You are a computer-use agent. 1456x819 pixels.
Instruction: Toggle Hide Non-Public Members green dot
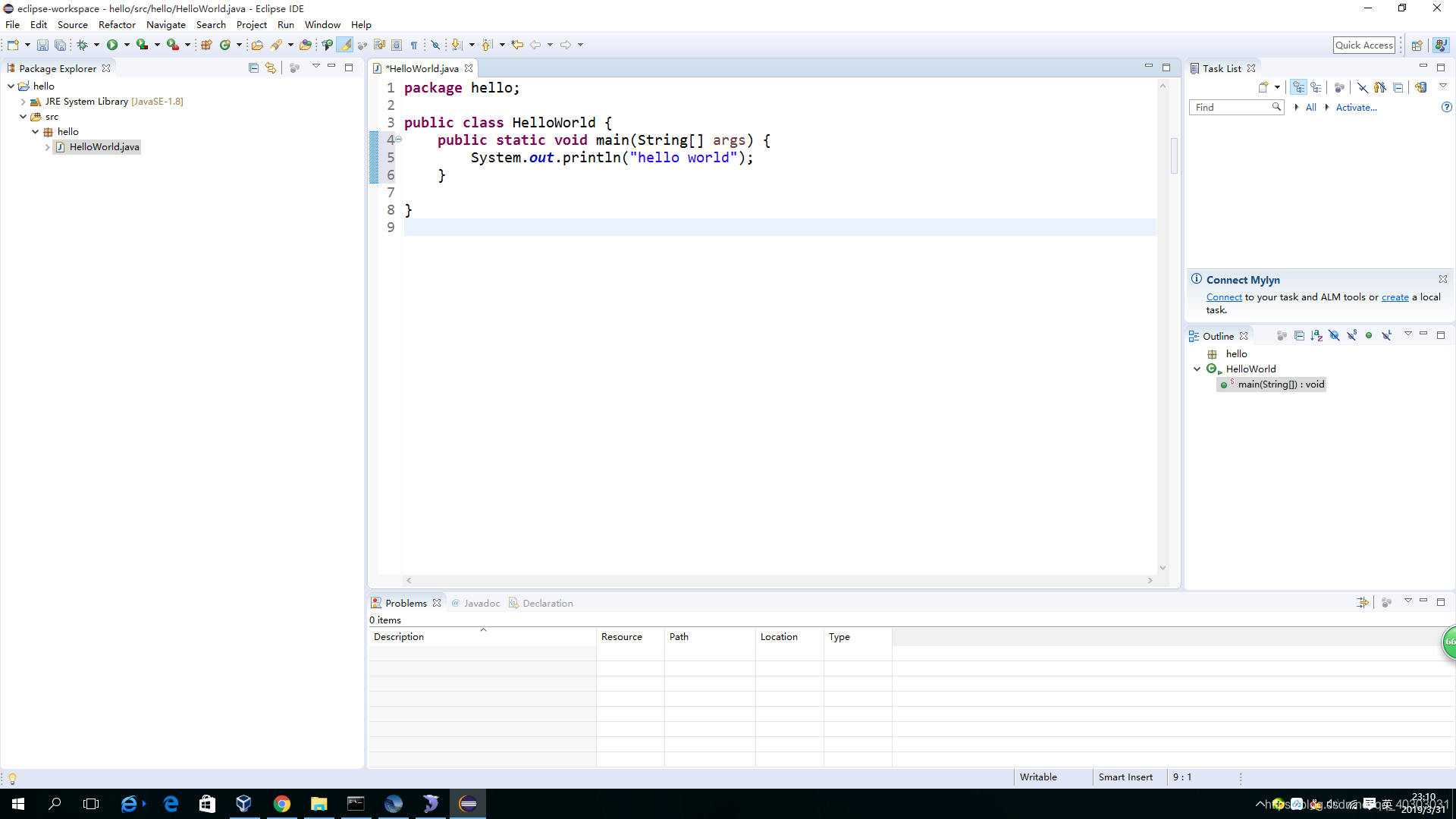click(x=1369, y=336)
